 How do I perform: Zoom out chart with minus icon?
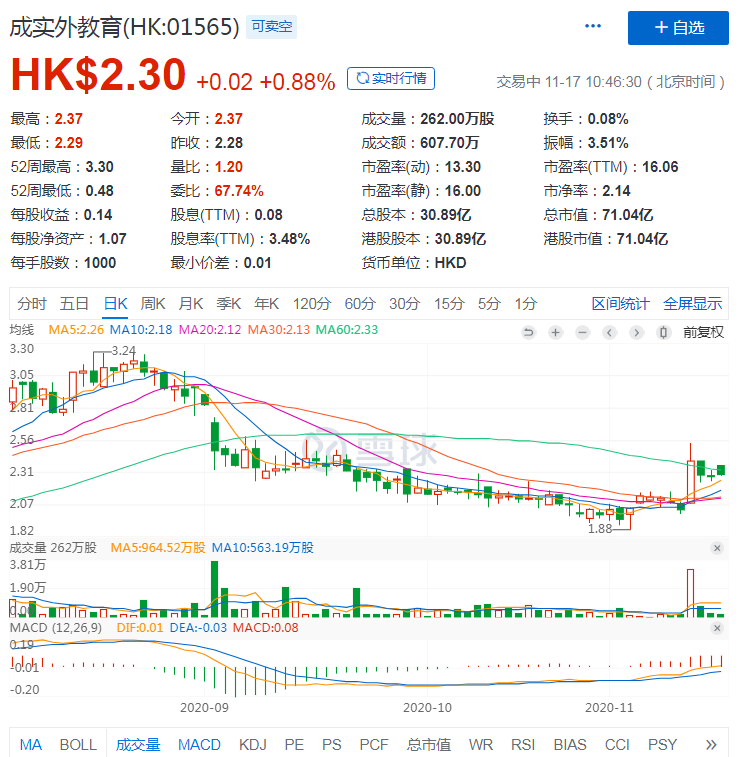(583, 332)
